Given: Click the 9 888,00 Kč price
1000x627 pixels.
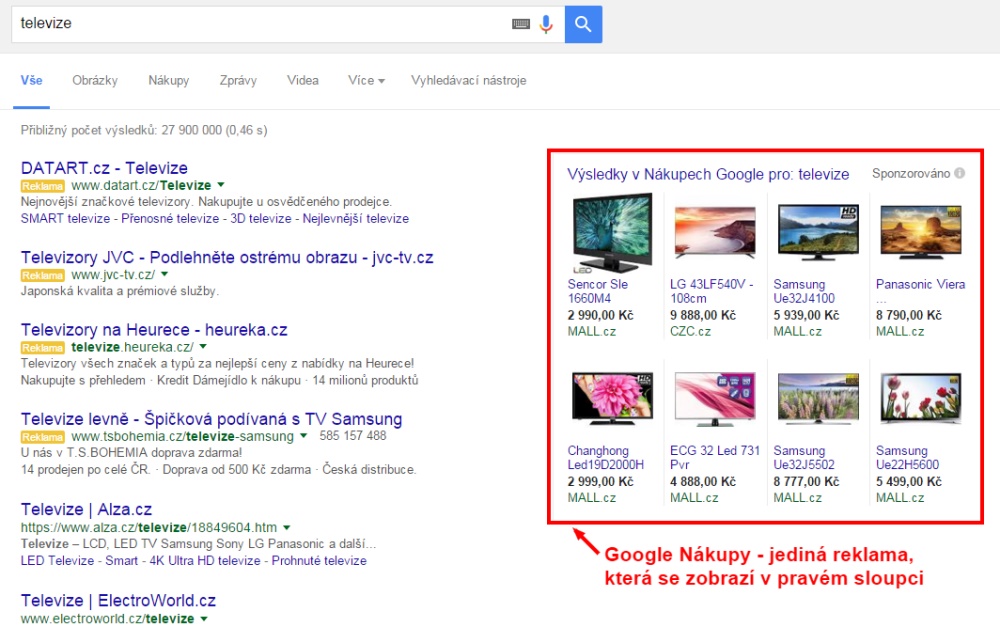Looking at the screenshot, I should [x=703, y=315].
